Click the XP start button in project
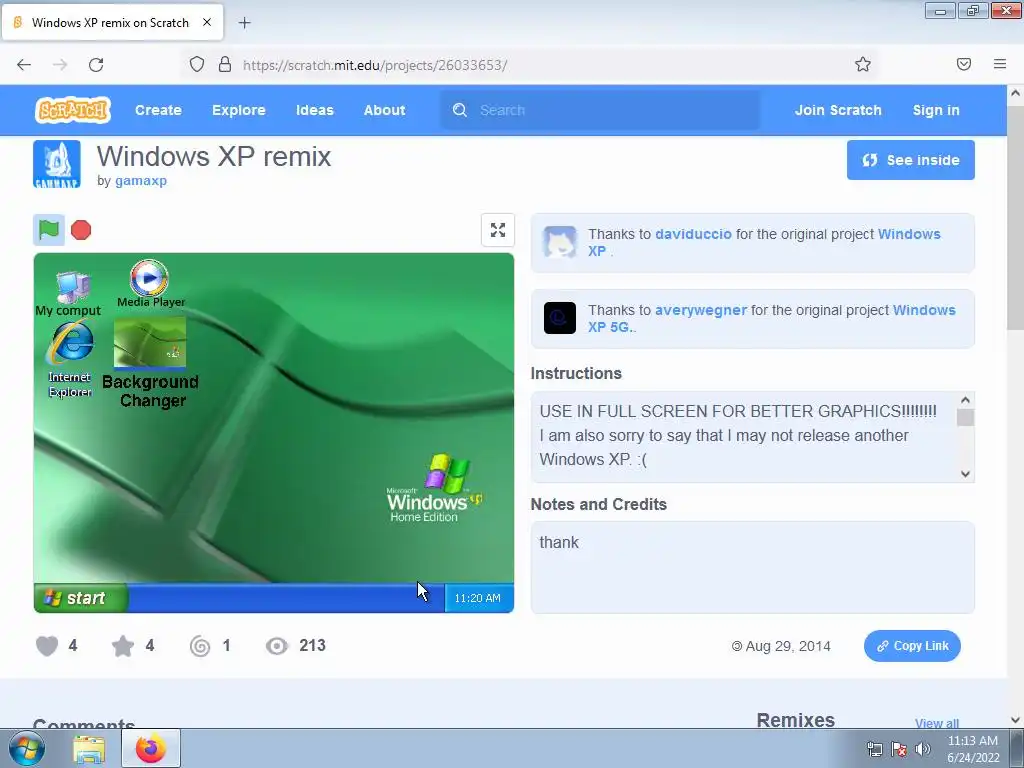The height and width of the screenshot is (768, 1024). coord(80,598)
